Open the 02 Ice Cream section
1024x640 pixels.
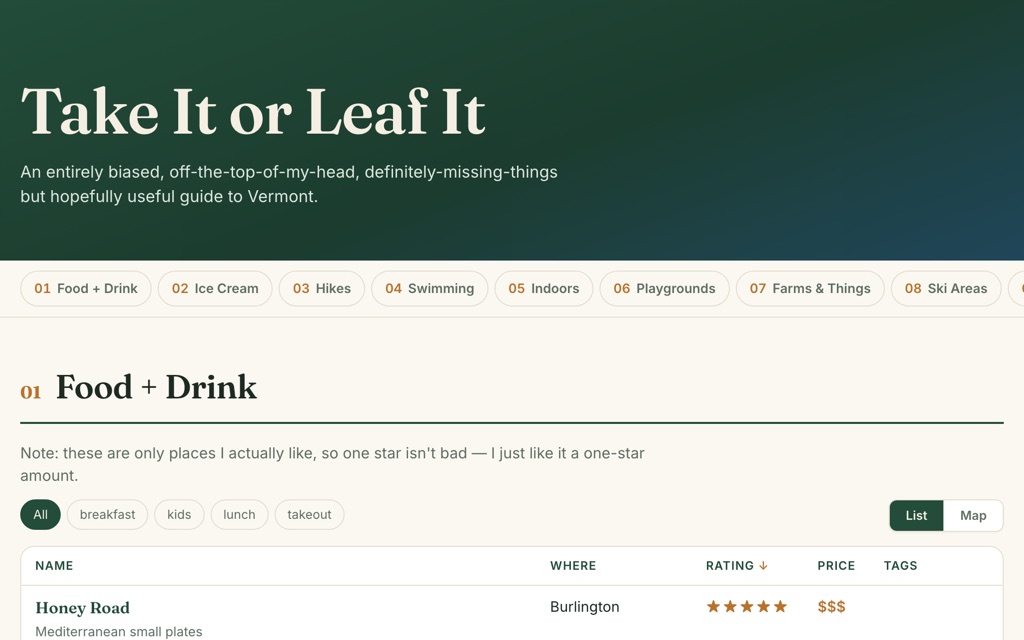tap(215, 289)
